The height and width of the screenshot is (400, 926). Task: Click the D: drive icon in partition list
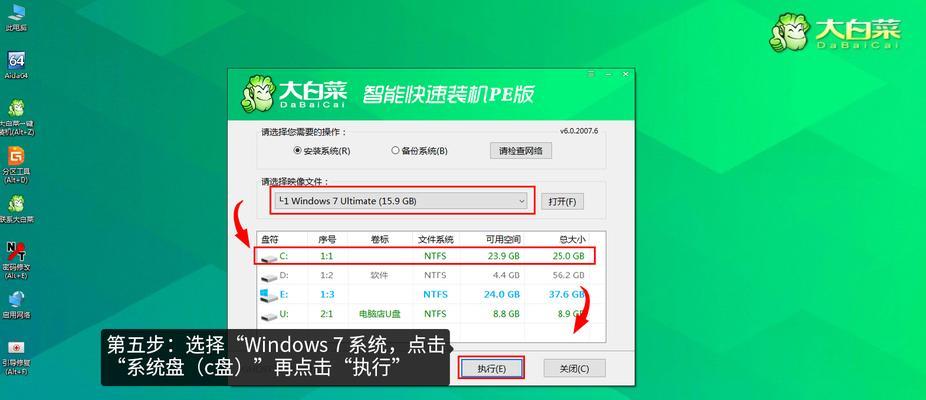[269, 276]
